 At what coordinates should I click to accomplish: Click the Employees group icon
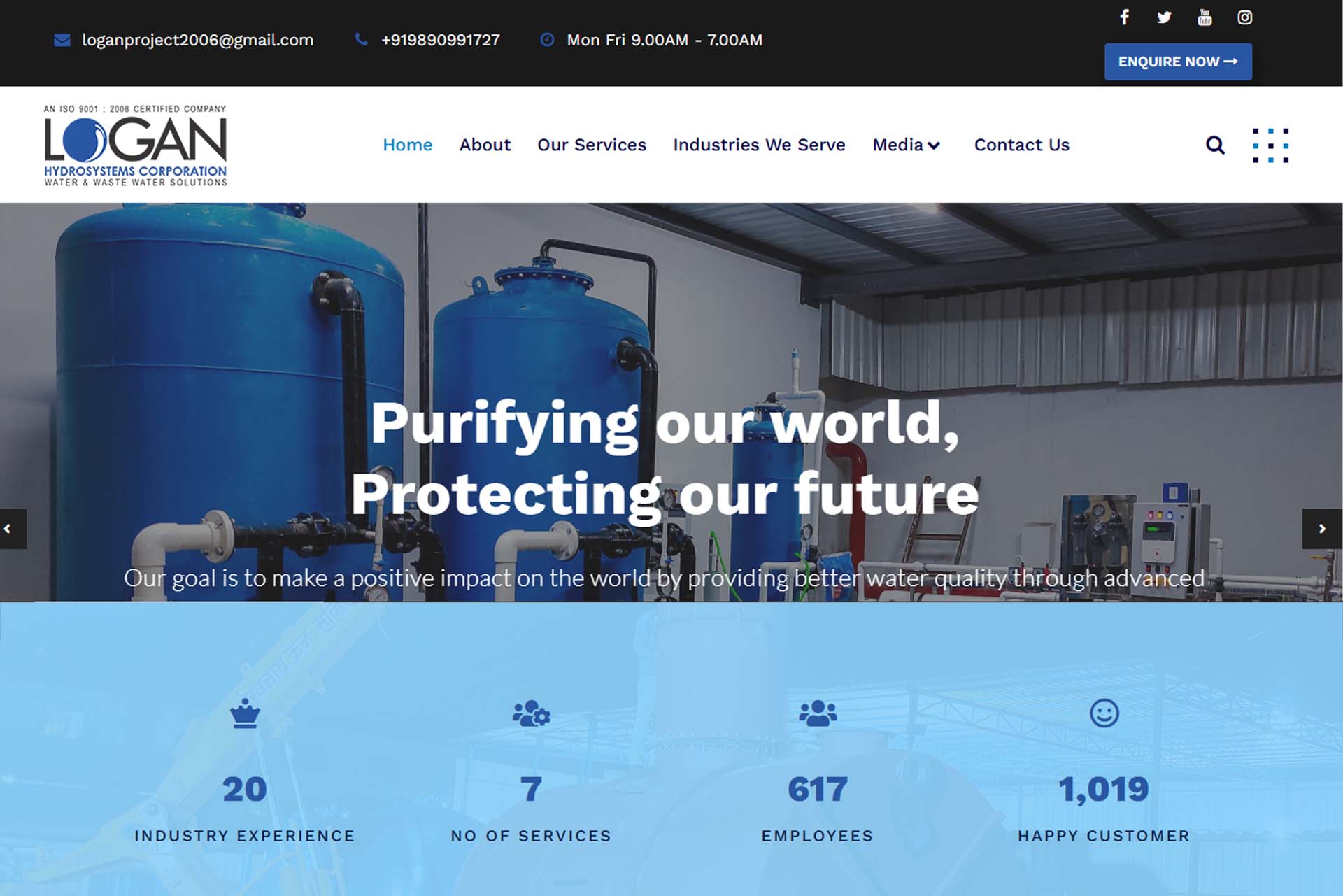point(817,713)
